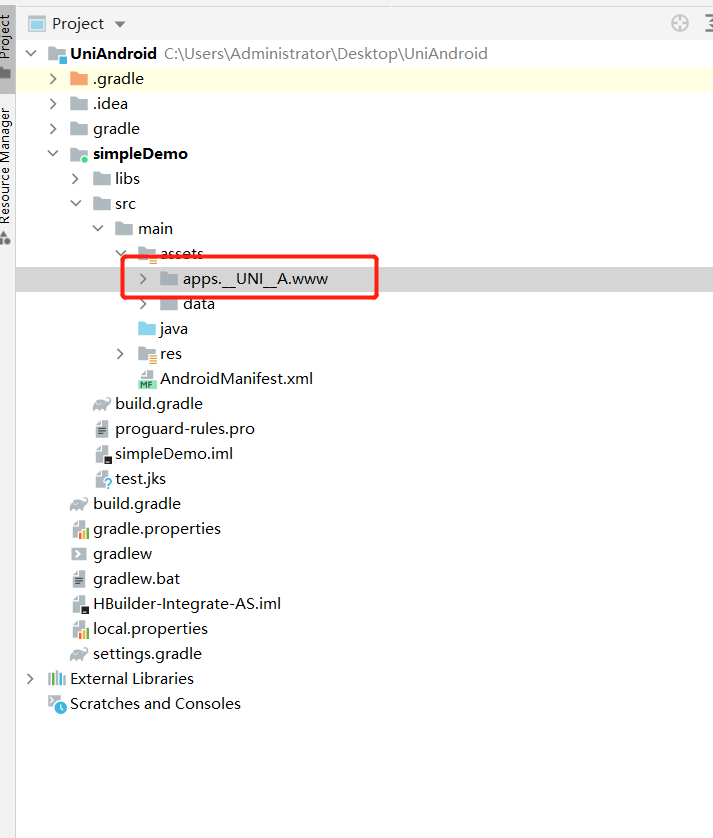
Task: Select the main folder label
Action: pos(156,229)
